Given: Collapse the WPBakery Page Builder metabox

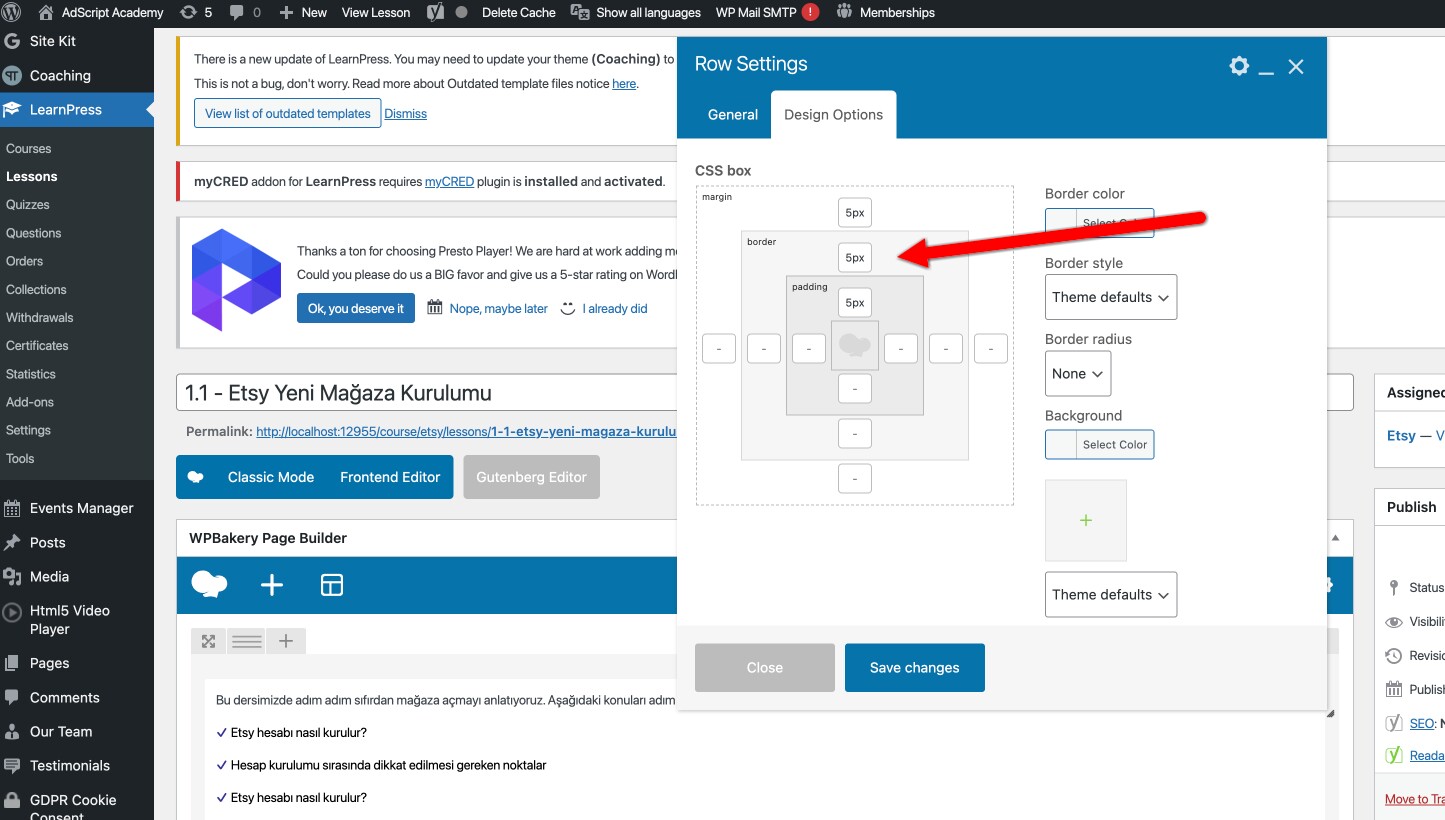Looking at the screenshot, I should point(1335,538).
